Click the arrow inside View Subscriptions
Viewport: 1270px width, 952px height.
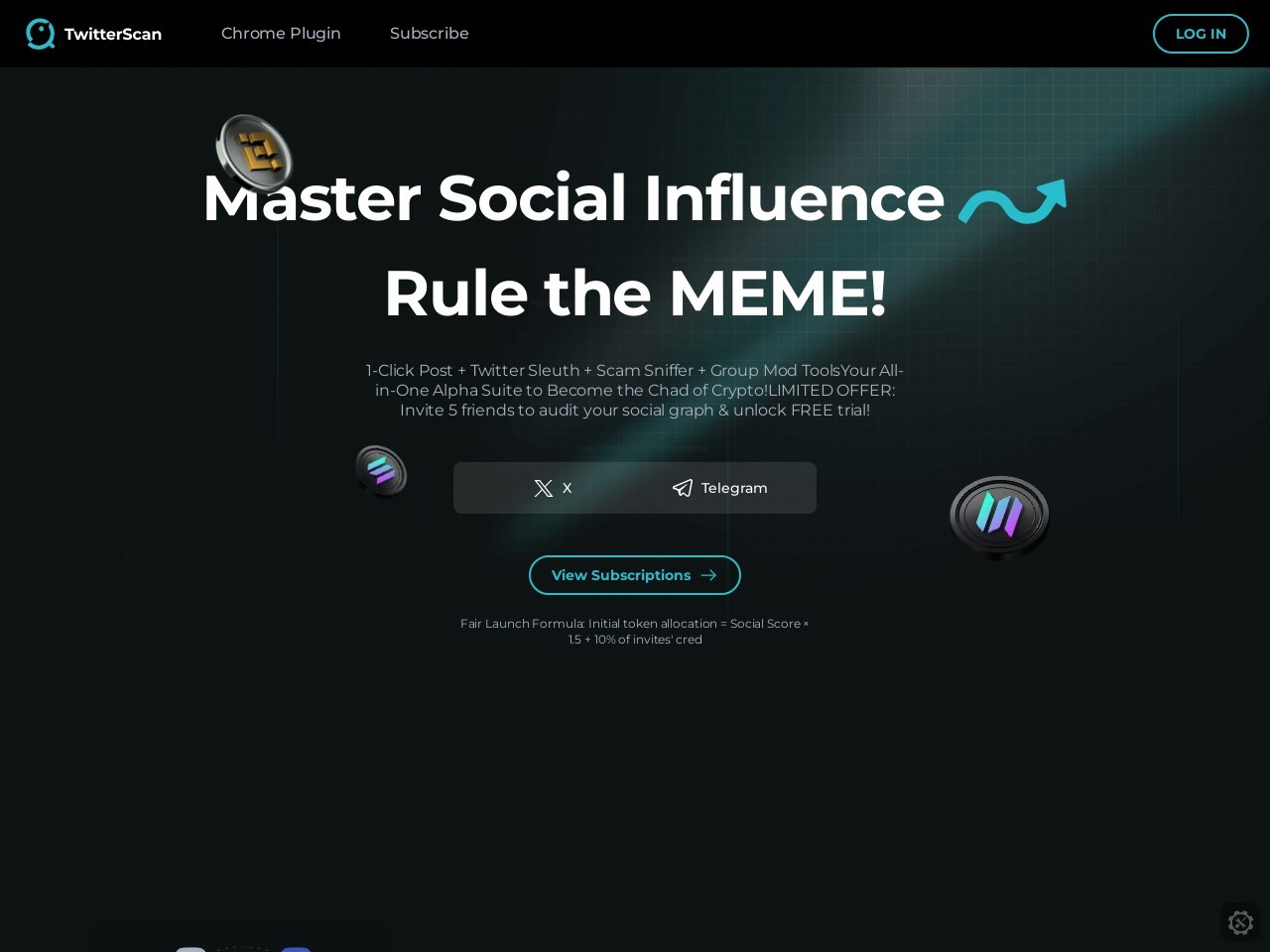[708, 575]
